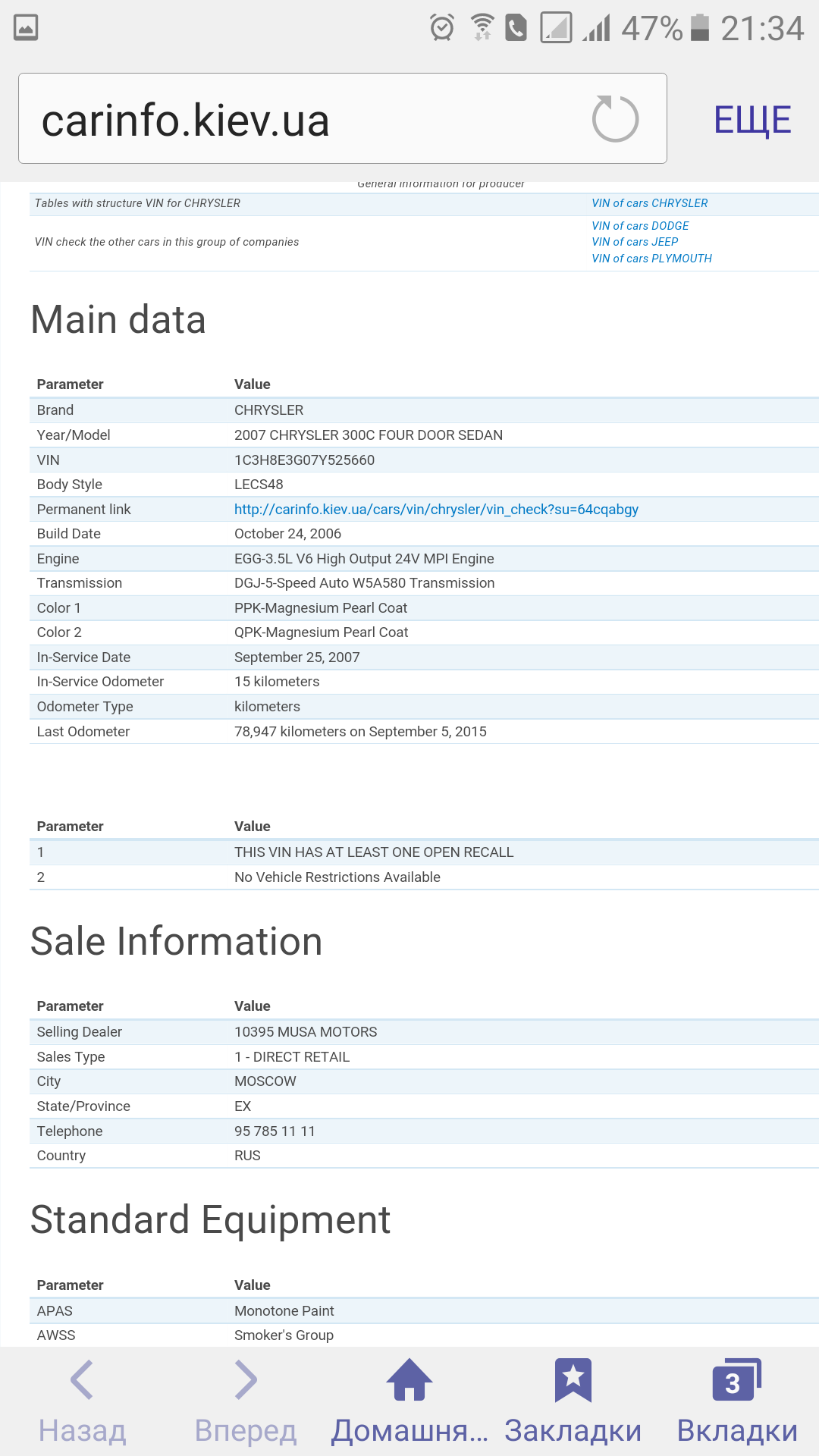Tap the phone call status icon
Image resolution: width=819 pixels, height=1456 pixels.
(516, 28)
